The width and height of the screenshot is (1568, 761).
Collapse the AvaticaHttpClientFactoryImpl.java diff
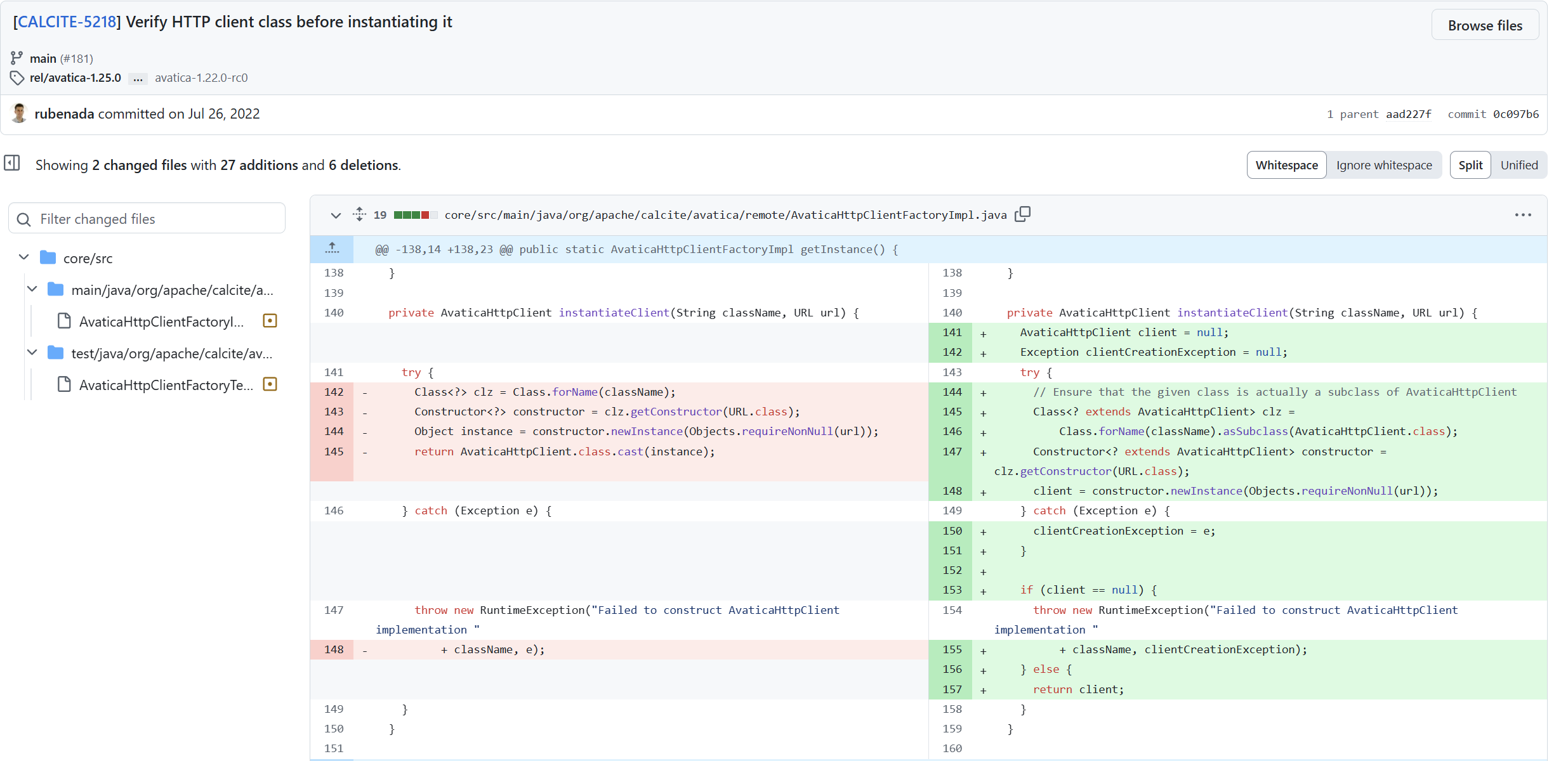tap(336, 216)
